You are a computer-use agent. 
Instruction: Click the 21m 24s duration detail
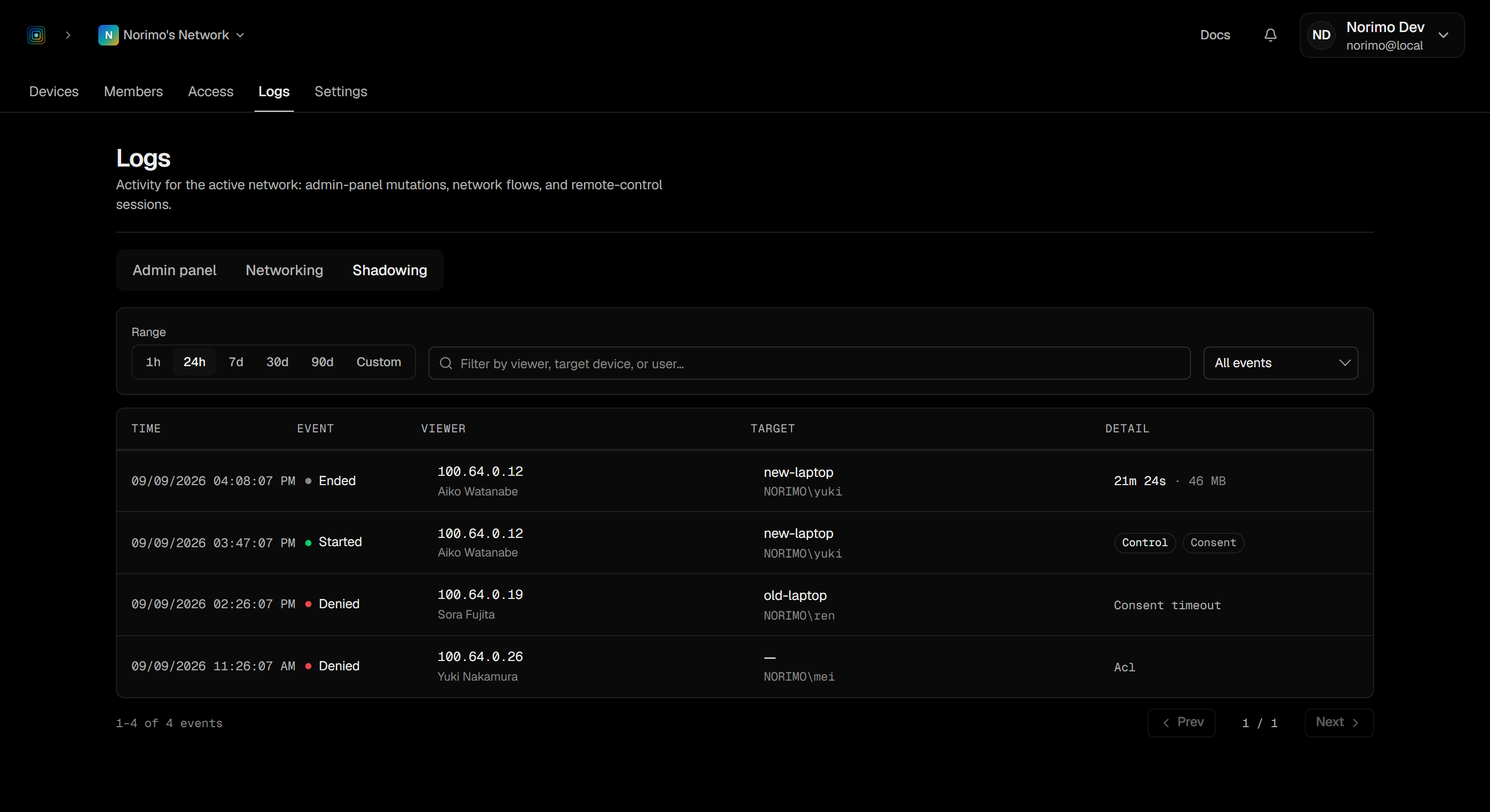coord(1139,480)
